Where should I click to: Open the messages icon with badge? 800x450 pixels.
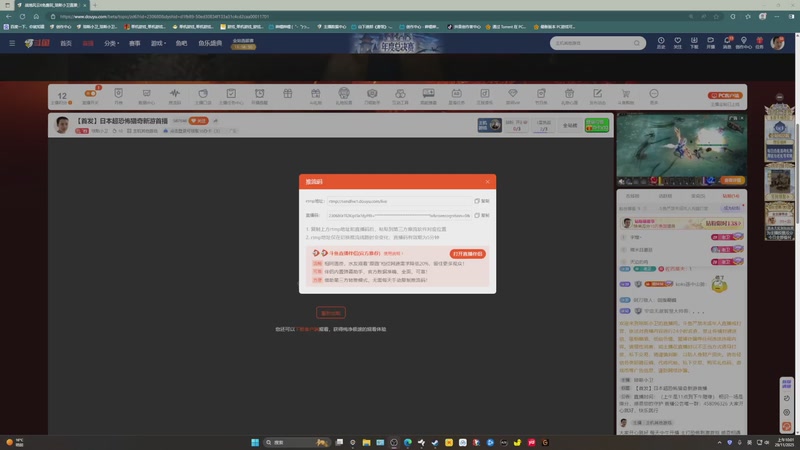click(727, 43)
